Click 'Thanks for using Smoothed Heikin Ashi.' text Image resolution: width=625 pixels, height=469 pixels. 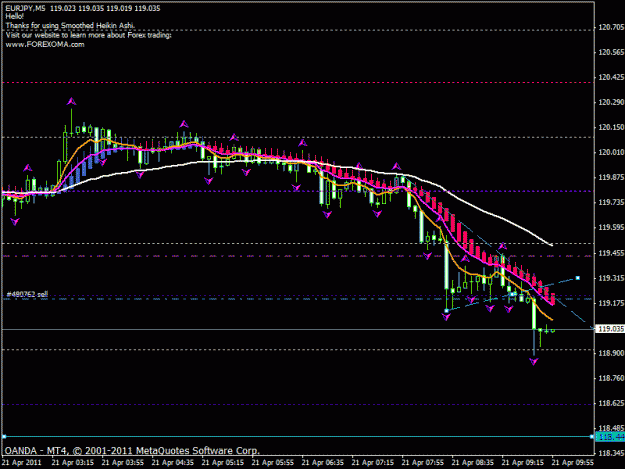coord(70,26)
